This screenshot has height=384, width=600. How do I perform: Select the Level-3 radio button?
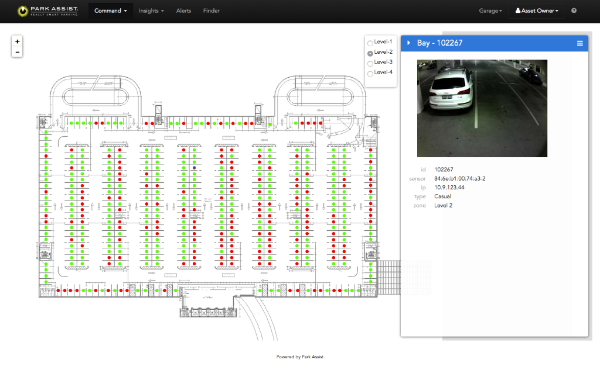tap(370, 63)
